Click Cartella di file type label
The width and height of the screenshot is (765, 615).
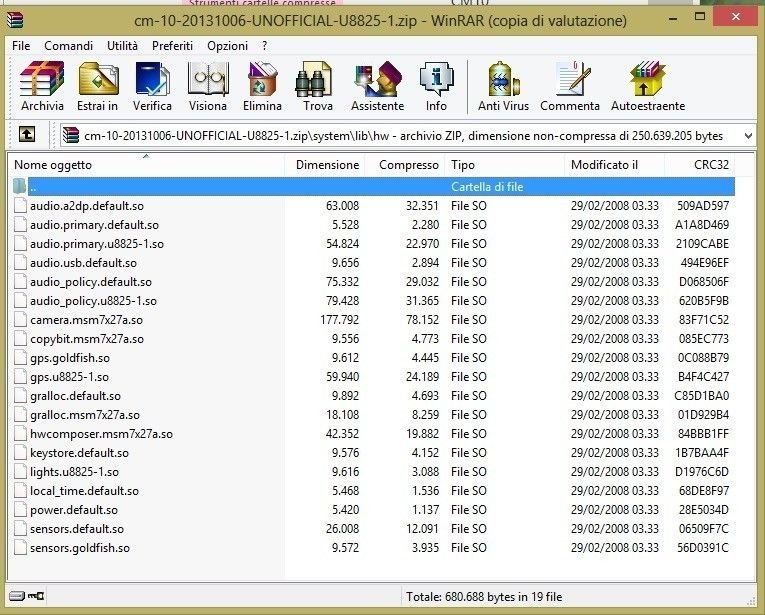pyautogui.click(x=487, y=187)
